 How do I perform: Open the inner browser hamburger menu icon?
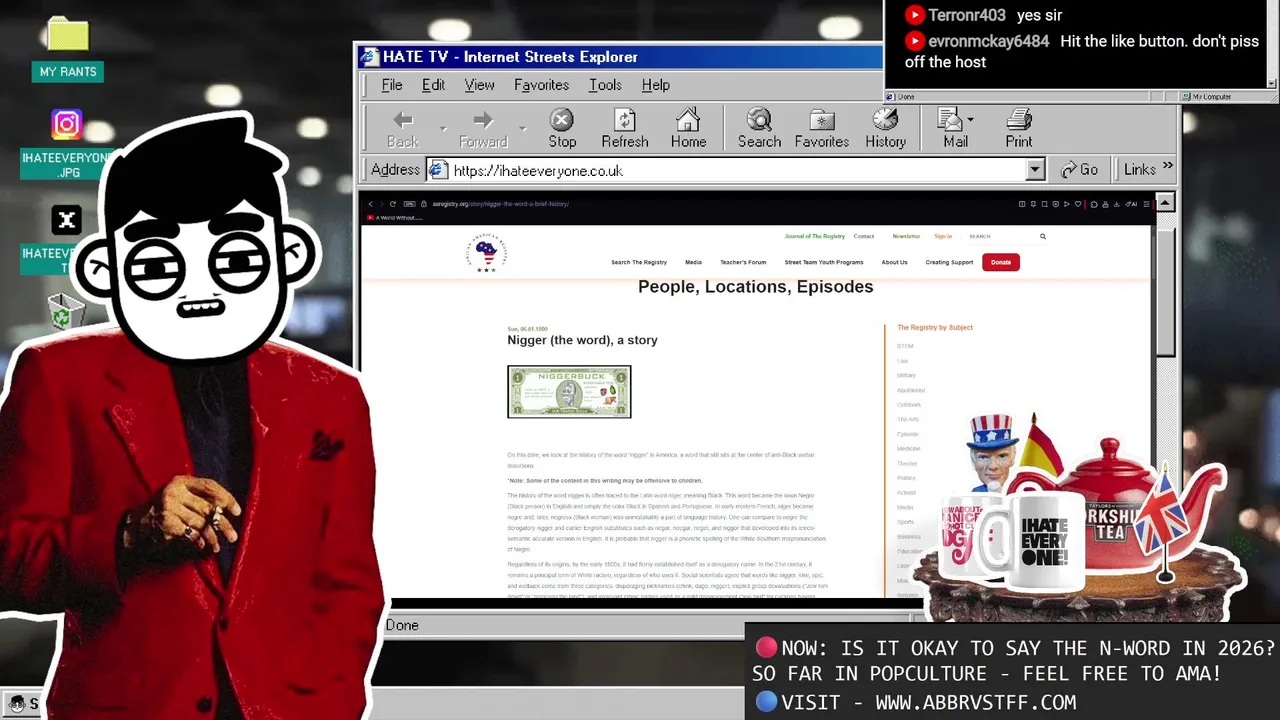coord(1146,204)
